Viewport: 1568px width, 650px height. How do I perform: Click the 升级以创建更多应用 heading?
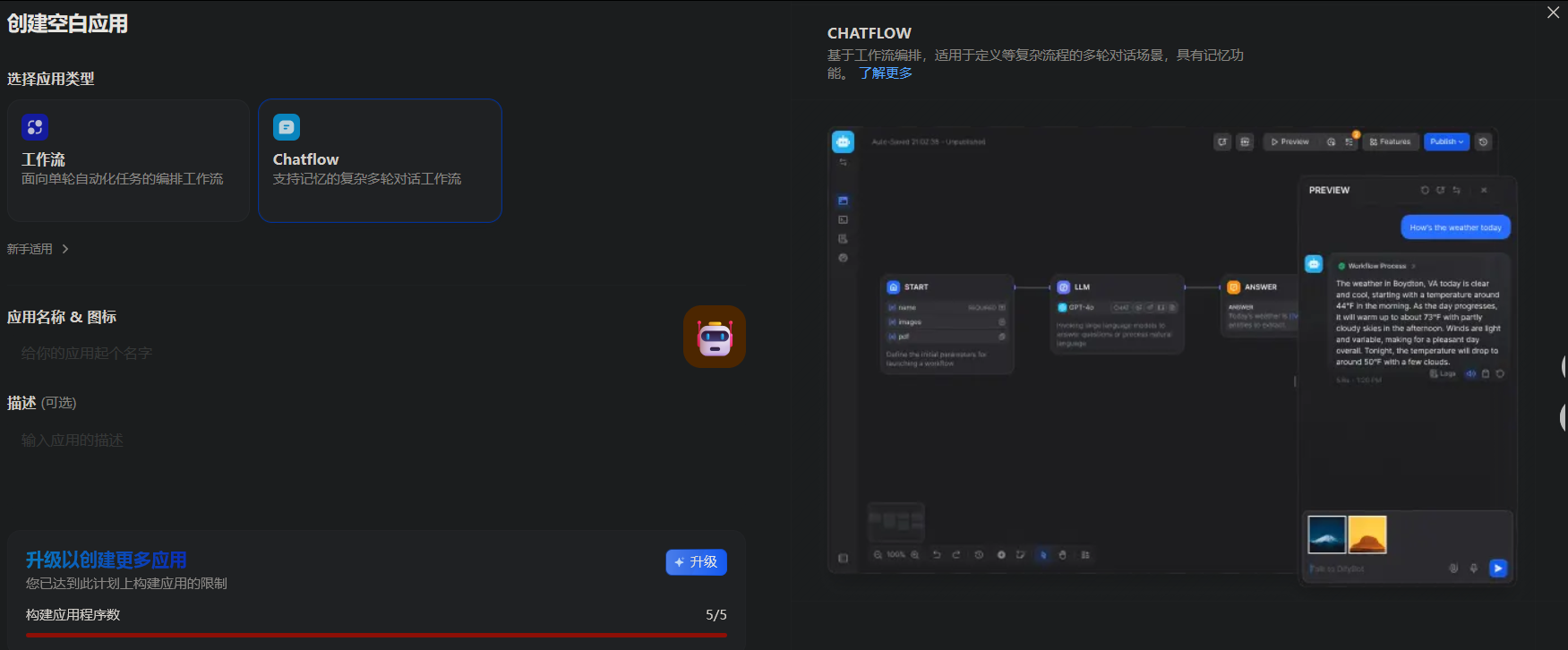(x=107, y=560)
